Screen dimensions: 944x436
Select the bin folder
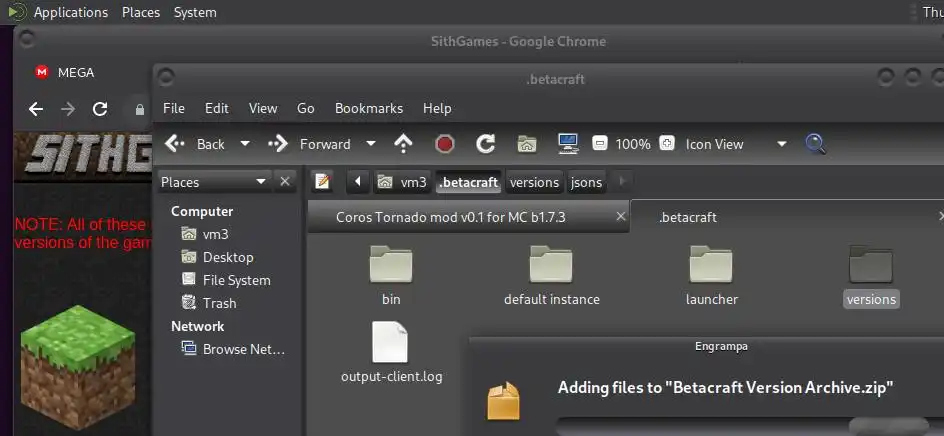391,276
